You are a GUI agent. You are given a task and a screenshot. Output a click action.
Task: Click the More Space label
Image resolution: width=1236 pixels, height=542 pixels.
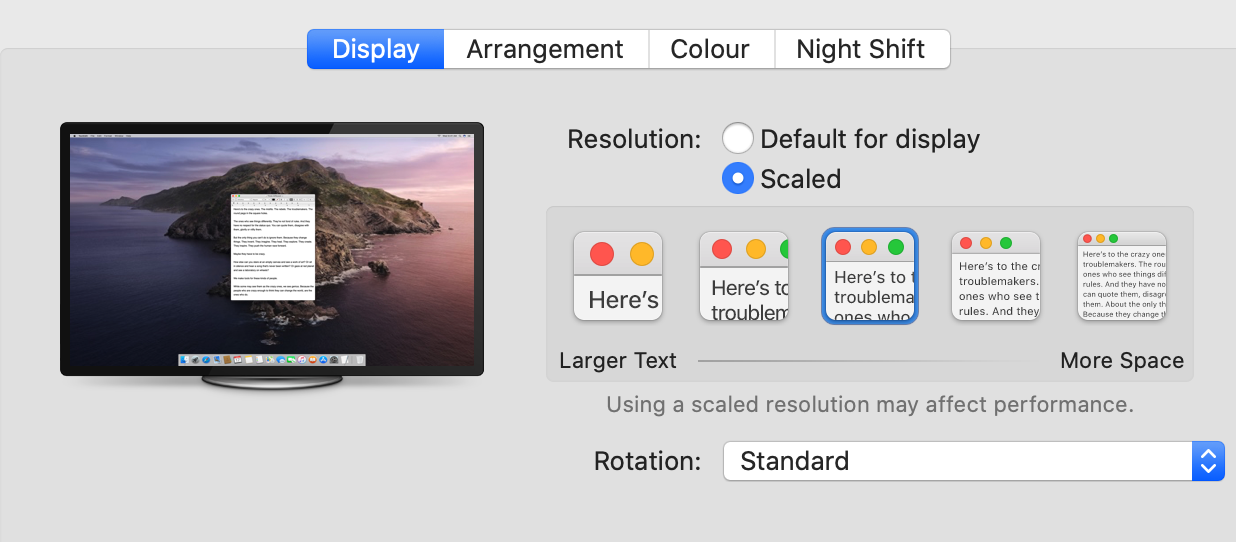pos(1122,361)
